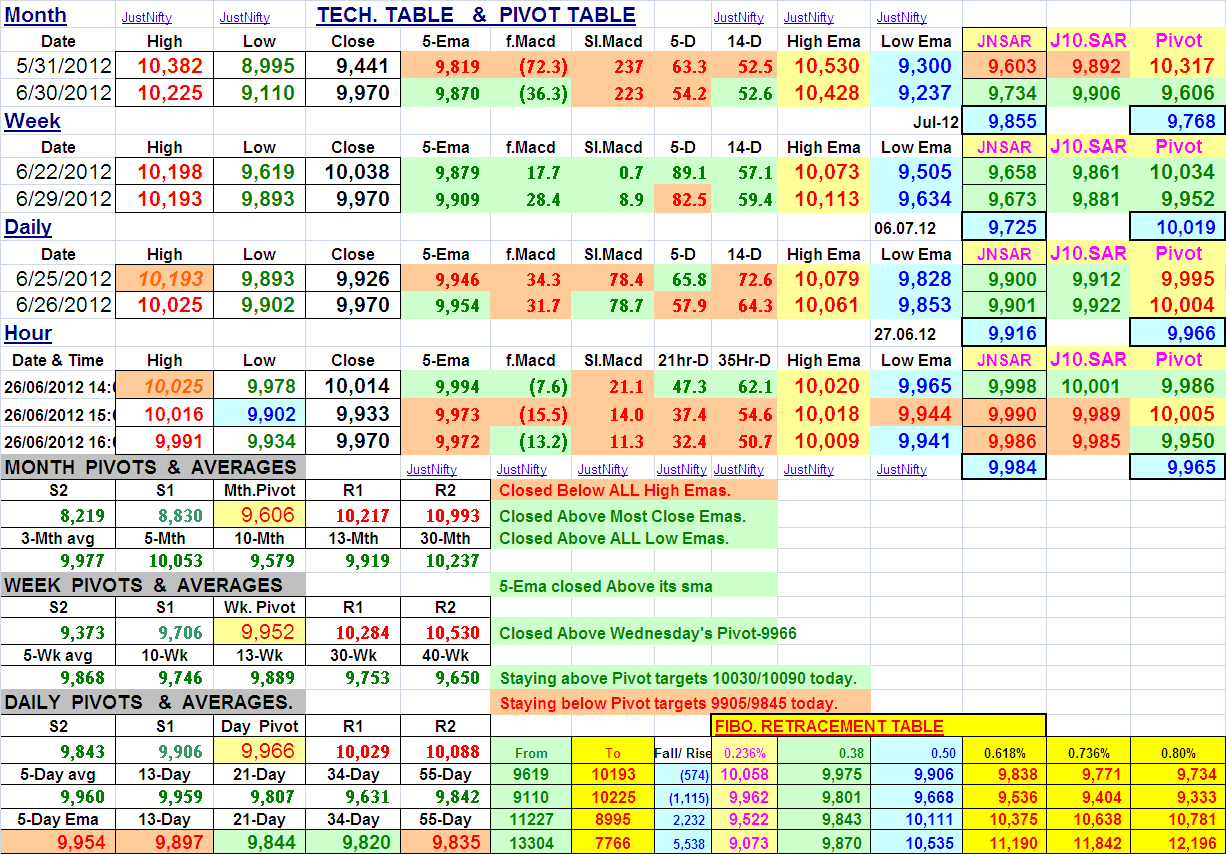Select the 5/31/2012 date cell
This screenshot has height=854, width=1226.
pyautogui.click(x=58, y=67)
